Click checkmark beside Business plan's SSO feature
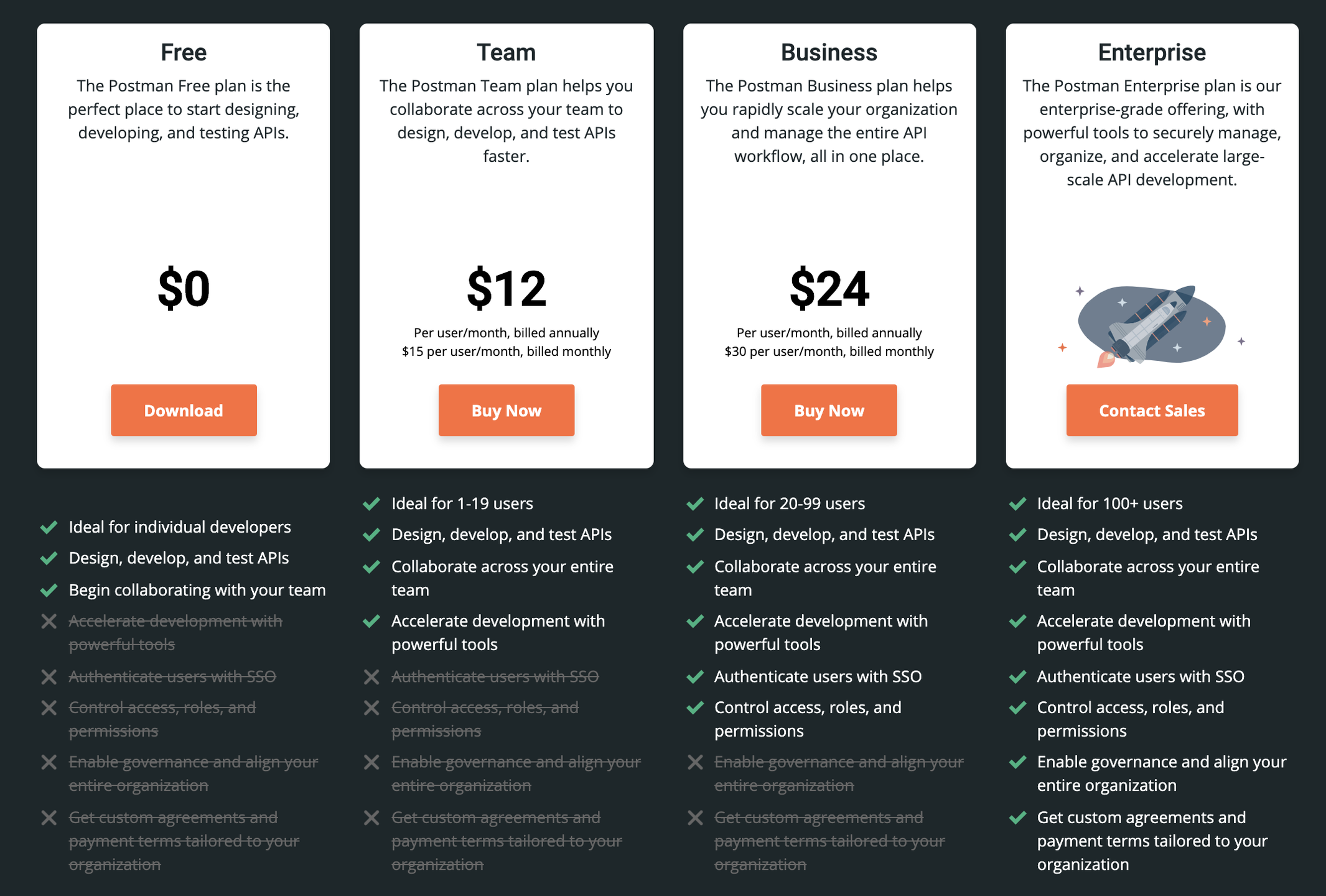Screen dimensions: 1326x896 click(695, 676)
